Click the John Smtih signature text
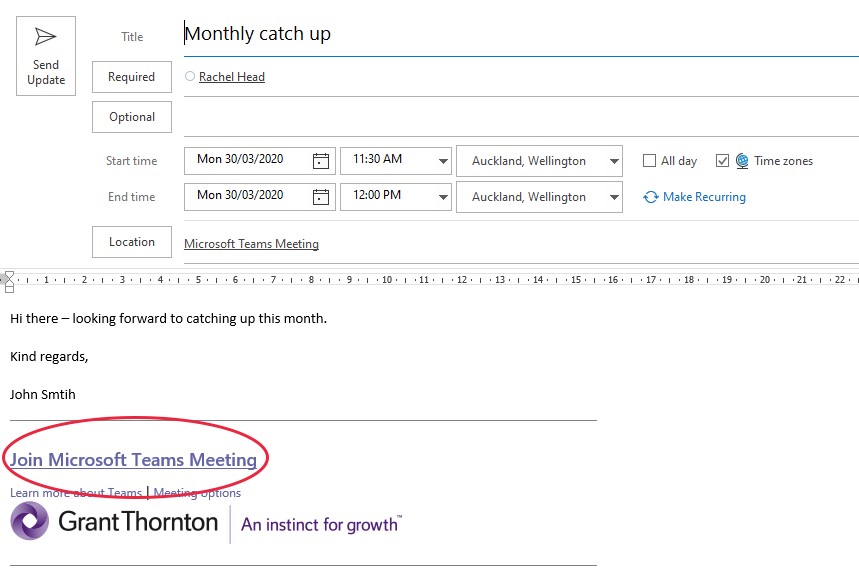 click(43, 395)
